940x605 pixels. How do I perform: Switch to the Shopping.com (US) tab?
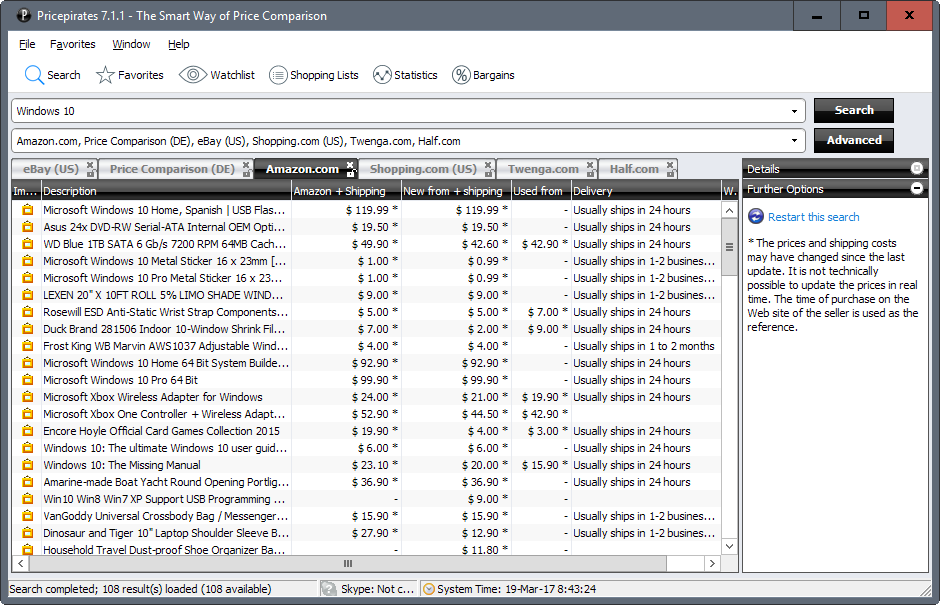coord(423,169)
